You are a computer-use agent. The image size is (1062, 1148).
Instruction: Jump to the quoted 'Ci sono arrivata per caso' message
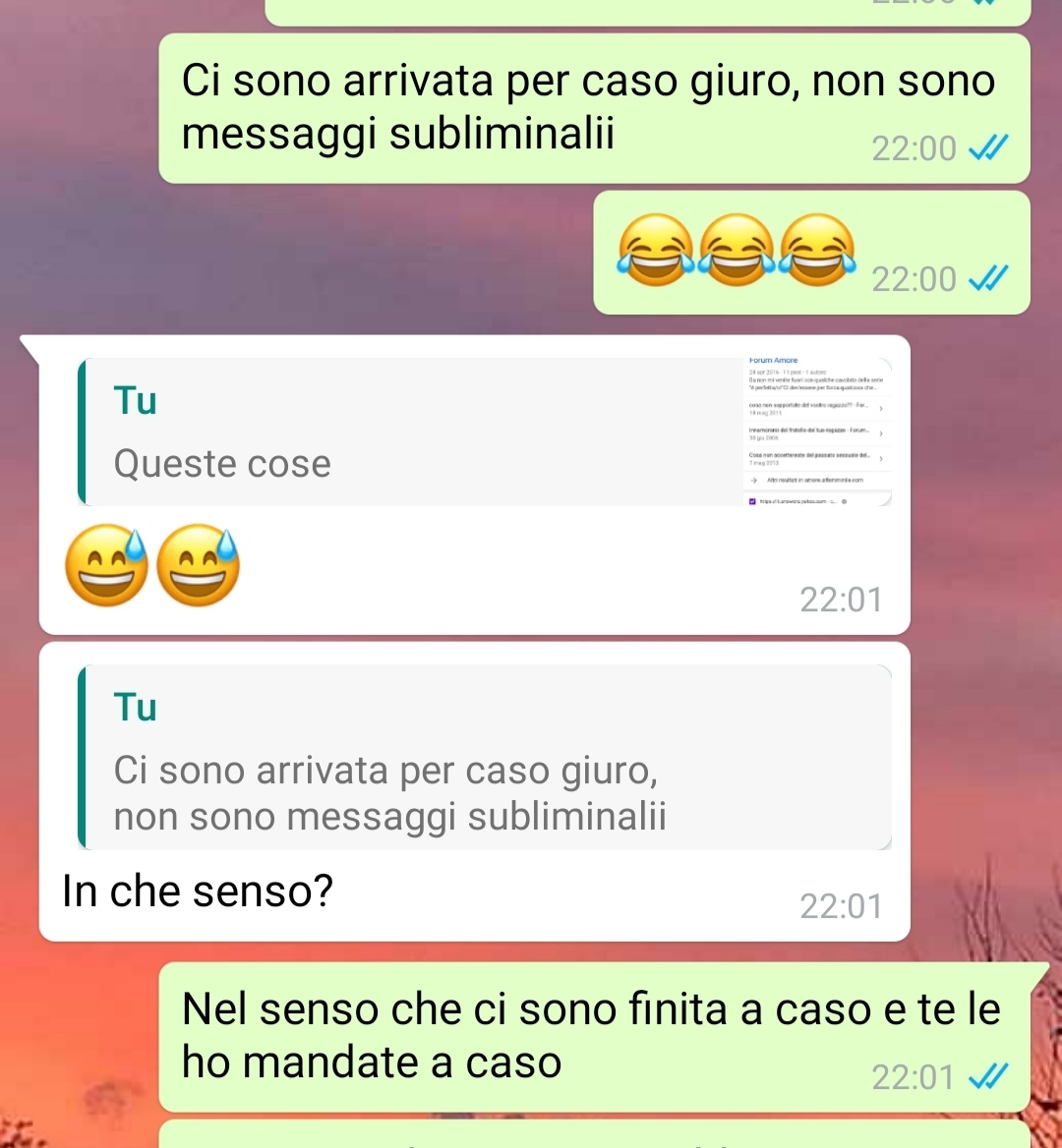485,757
